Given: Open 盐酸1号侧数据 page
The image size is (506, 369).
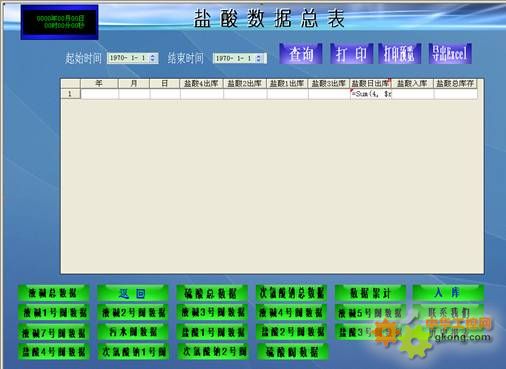Looking at the screenshot, I should coord(212,332).
